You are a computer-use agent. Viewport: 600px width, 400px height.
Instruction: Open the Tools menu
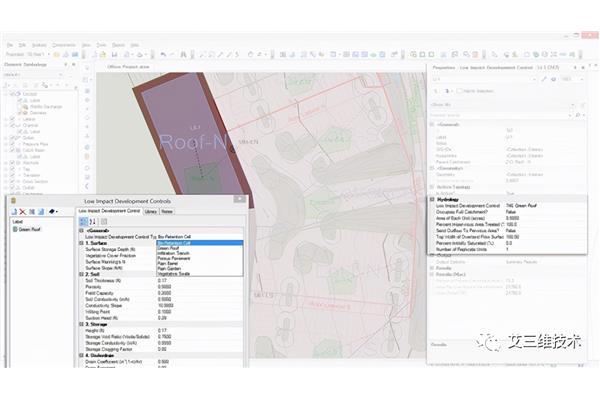coord(101,45)
